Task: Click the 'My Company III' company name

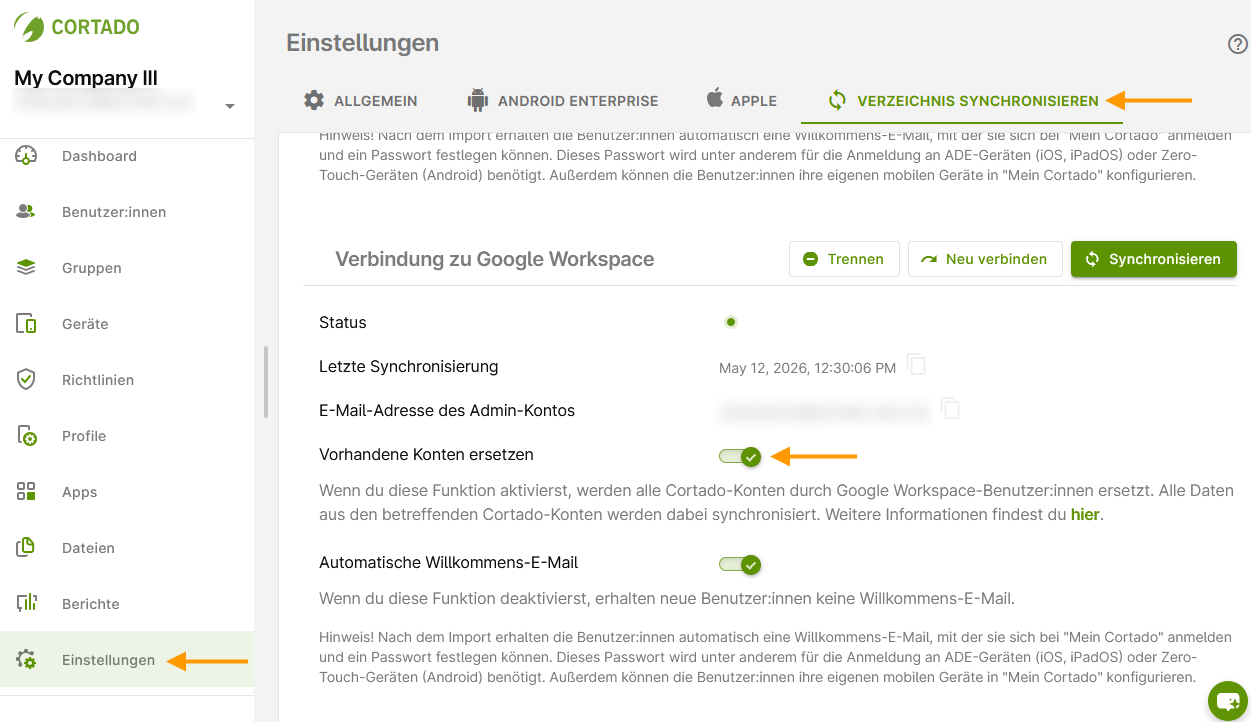Action: [86, 78]
